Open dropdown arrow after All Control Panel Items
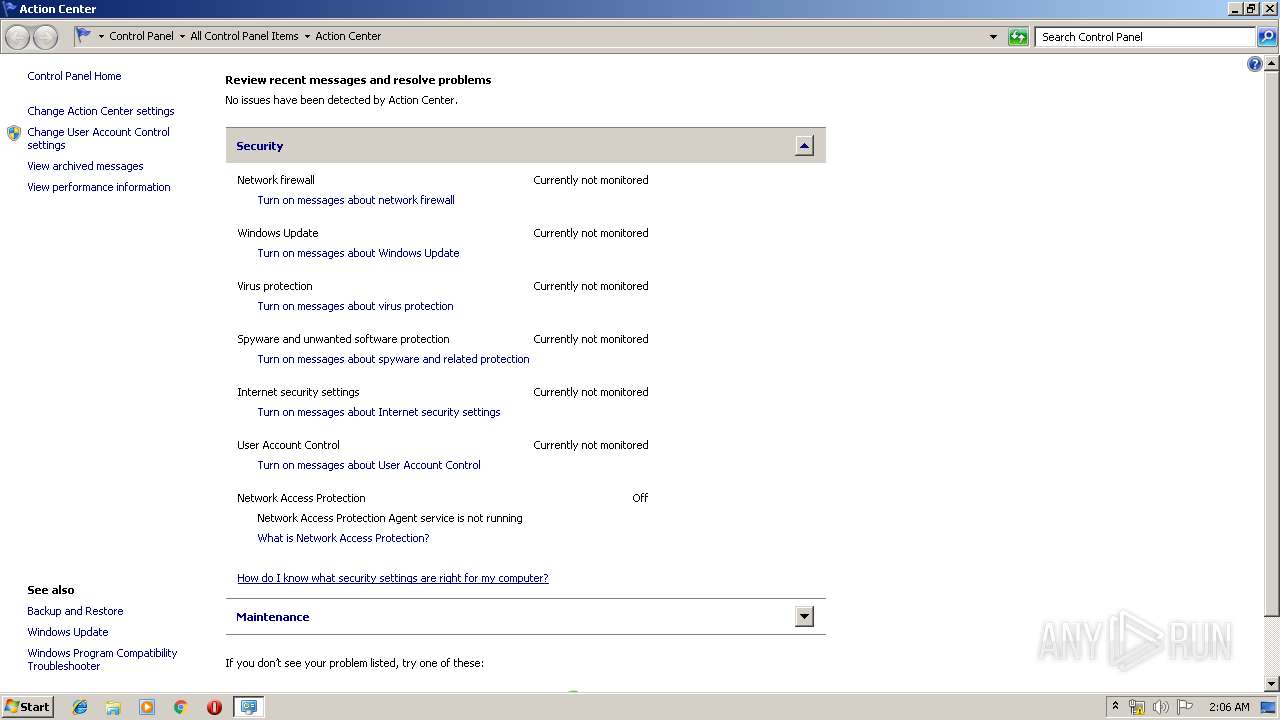The height and width of the screenshot is (720, 1280). pyautogui.click(x=307, y=36)
